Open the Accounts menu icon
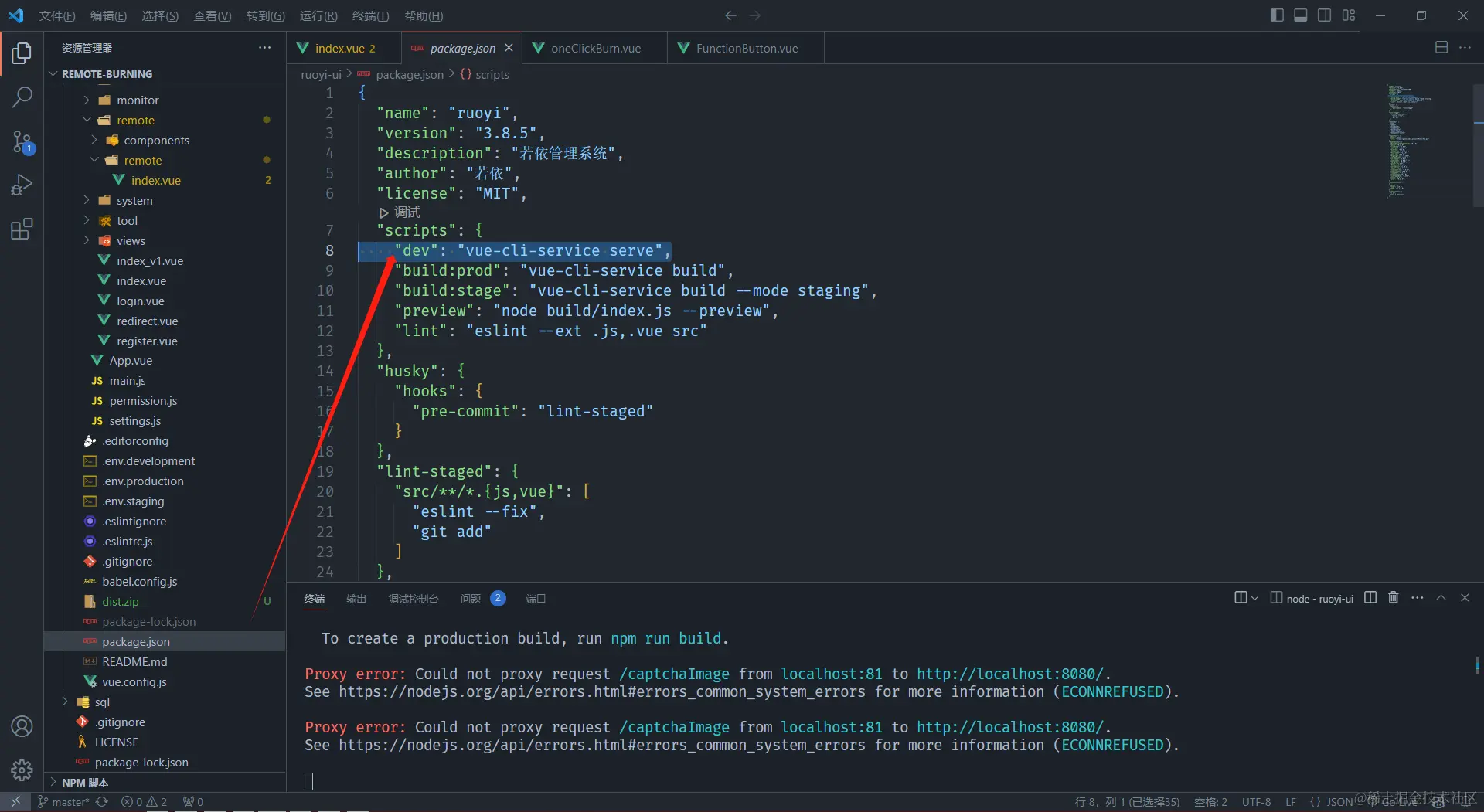1484x812 pixels. (22, 726)
